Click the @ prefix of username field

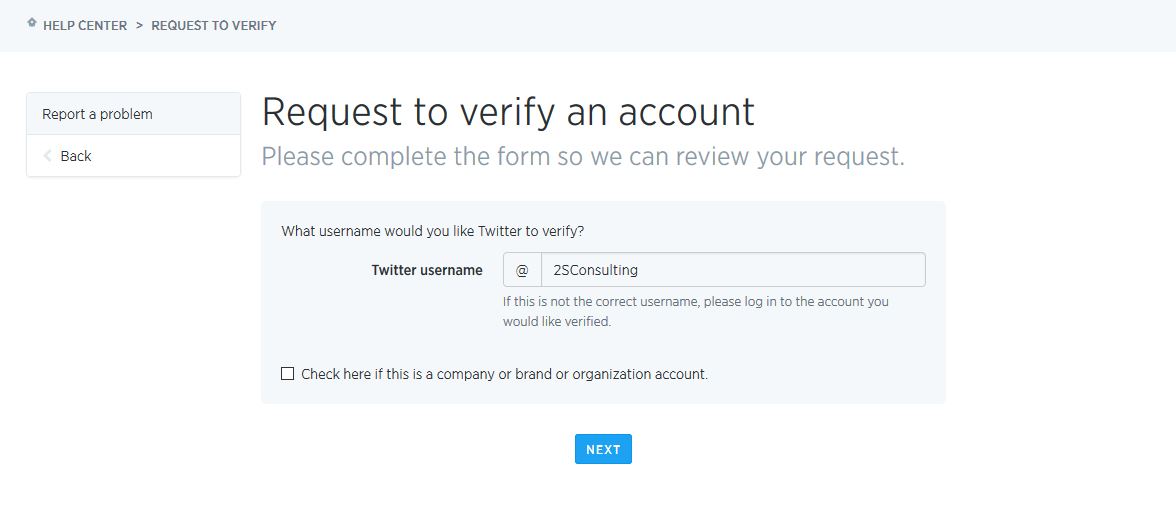pos(522,270)
